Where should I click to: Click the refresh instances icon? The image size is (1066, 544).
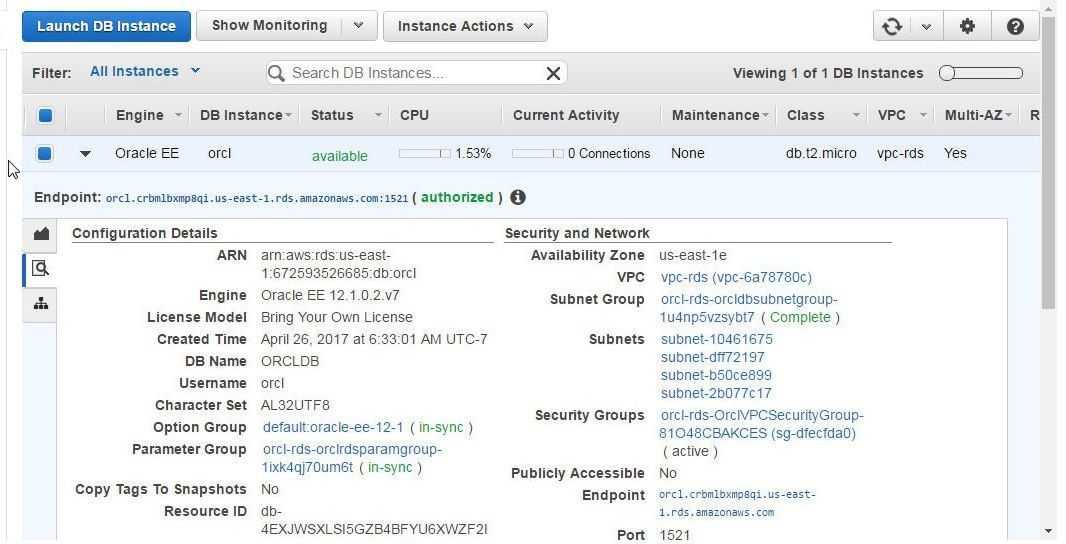tap(891, 27)
